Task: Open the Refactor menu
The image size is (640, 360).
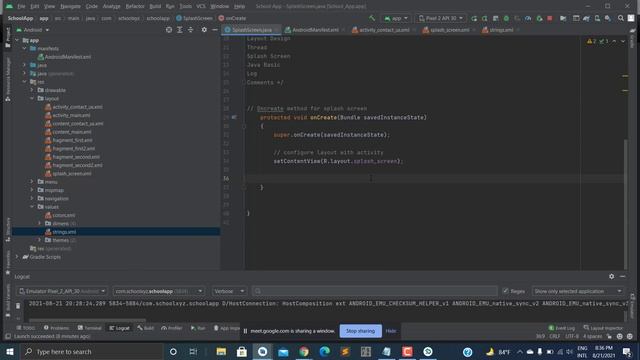Action: click(x=135, y=6)
